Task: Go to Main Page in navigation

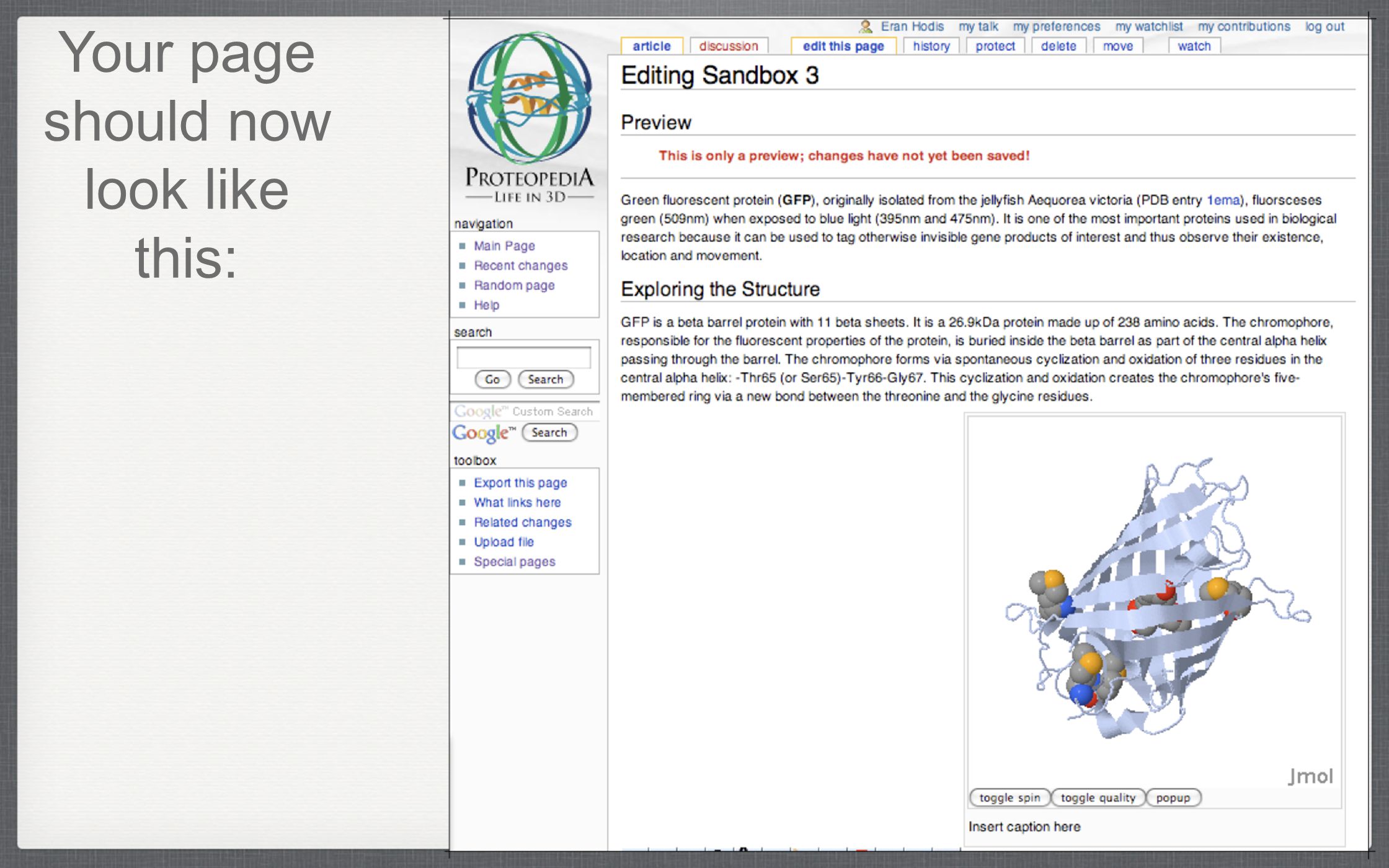Action: tap(504, 246)
